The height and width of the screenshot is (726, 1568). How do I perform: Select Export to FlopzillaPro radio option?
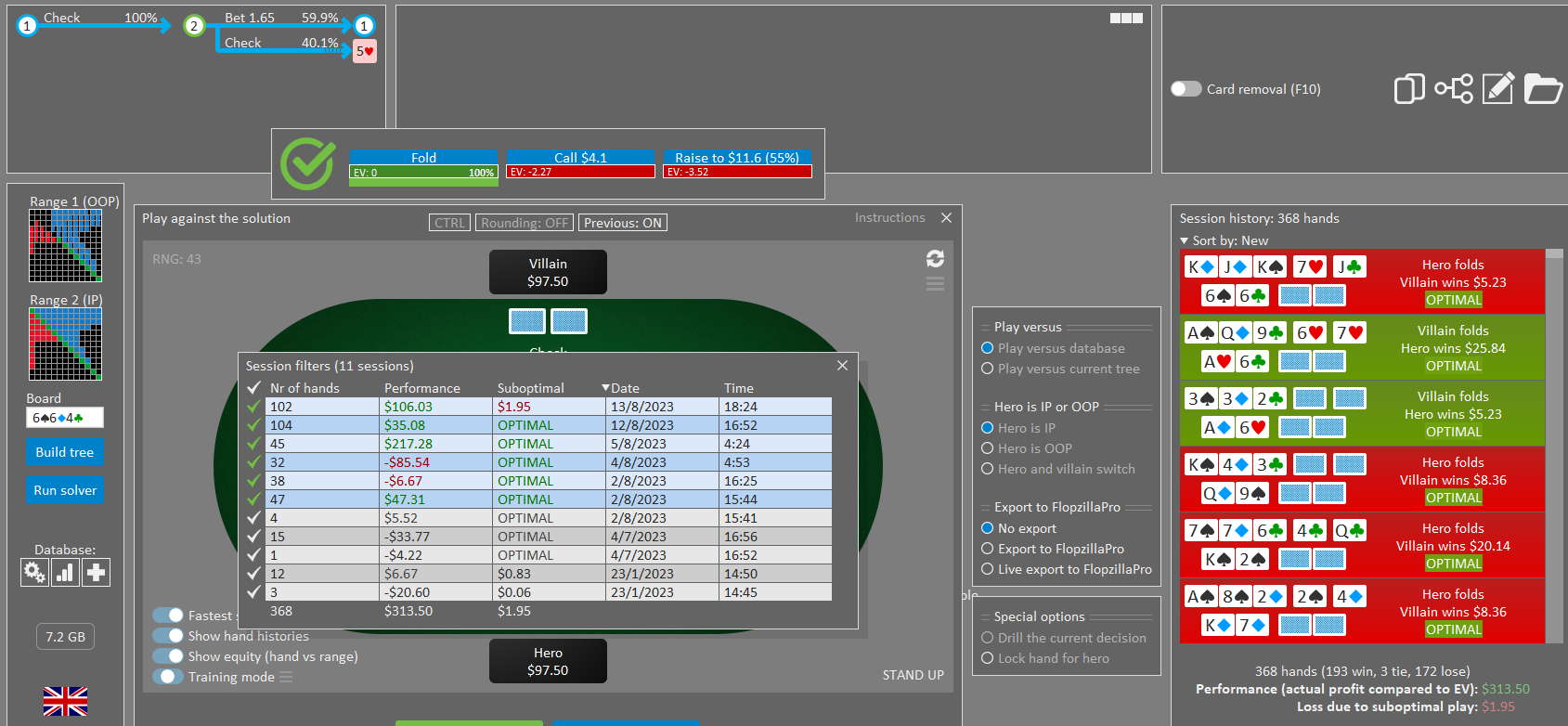988,549
